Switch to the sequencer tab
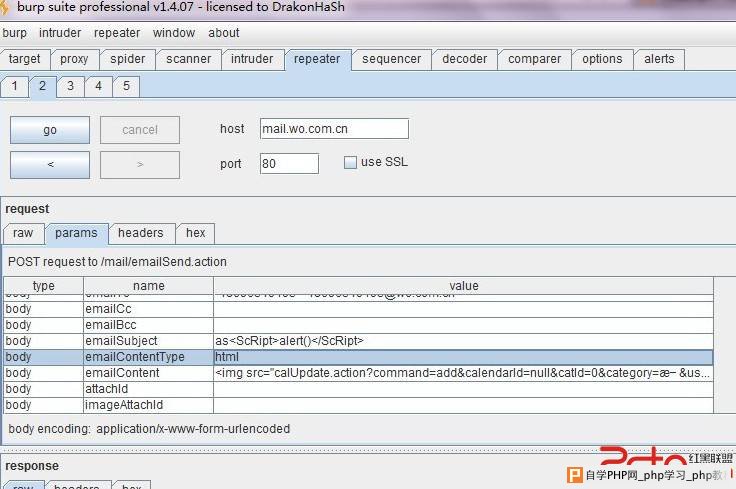The width and height of the screenshot is (736, 489). pyautogui.click(x=391, y=59)
